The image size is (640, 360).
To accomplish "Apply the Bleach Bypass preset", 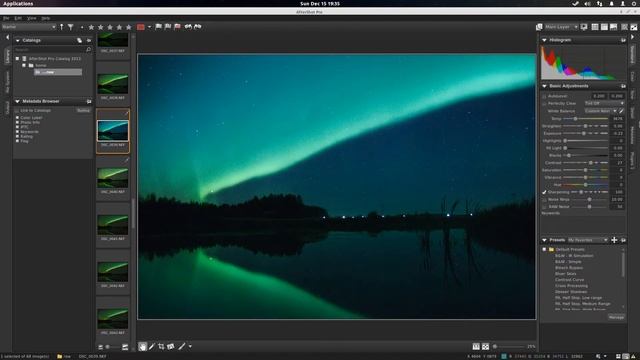I will pyautogui.click(x=569, y=268).
